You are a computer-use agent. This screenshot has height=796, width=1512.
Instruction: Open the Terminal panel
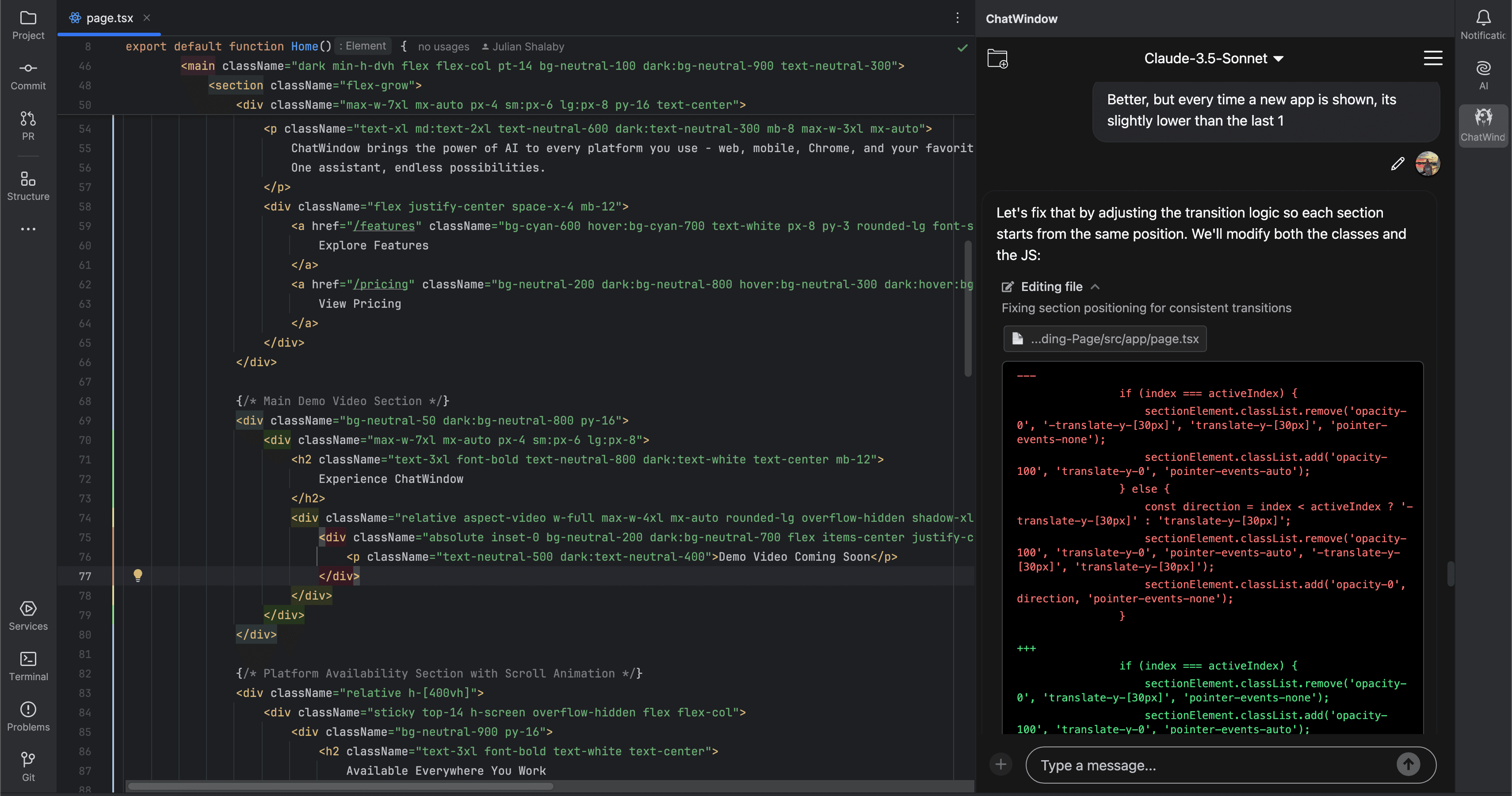pos(27,665)
